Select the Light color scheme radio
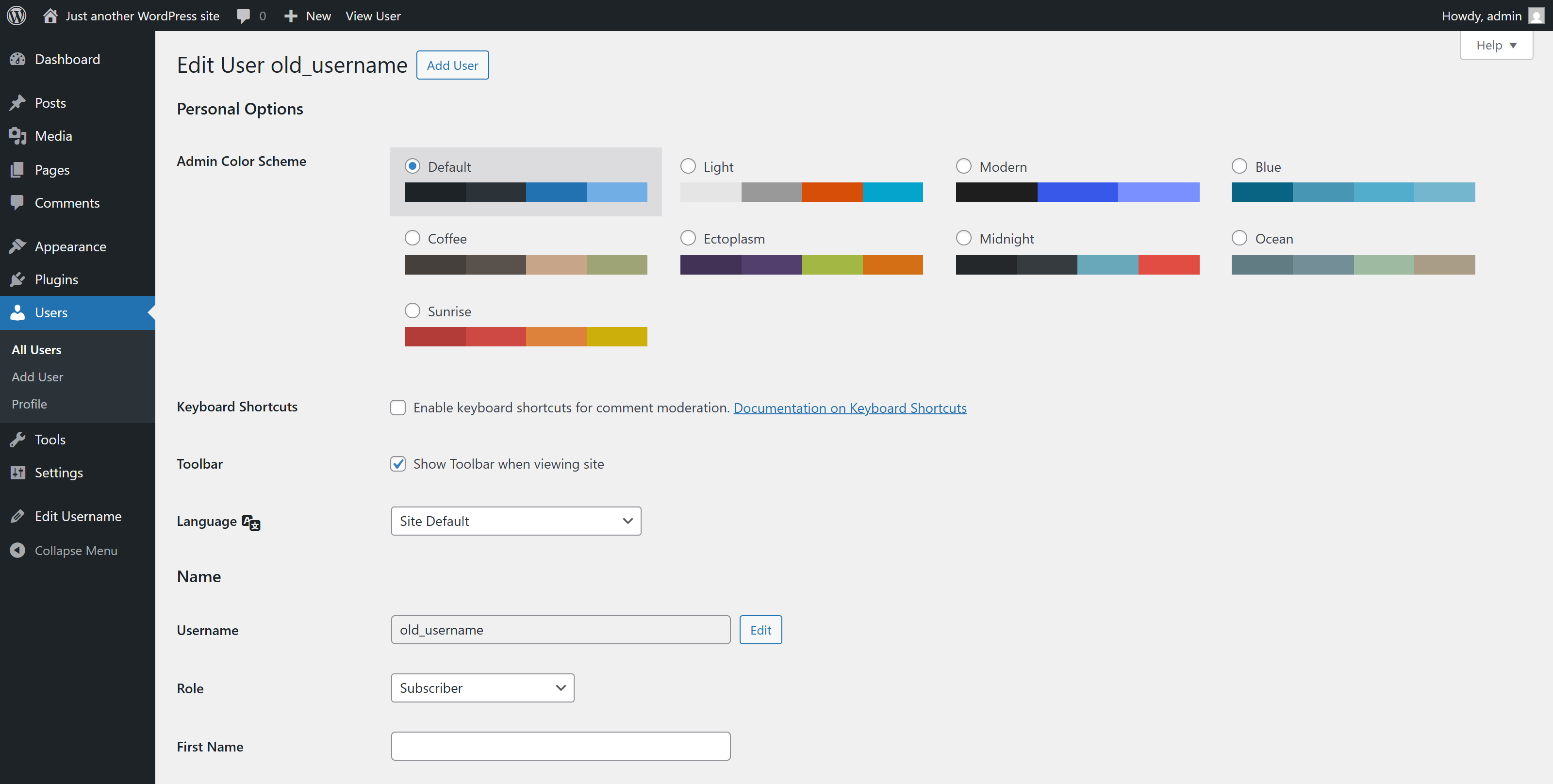The image size is (1553, 784). [x=688, y=166]
